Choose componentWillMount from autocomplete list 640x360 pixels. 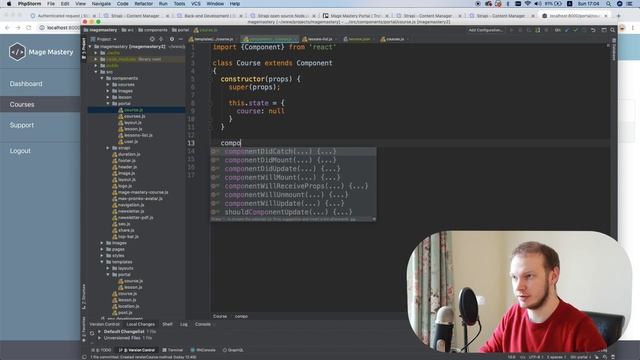[x=293, y=177]
